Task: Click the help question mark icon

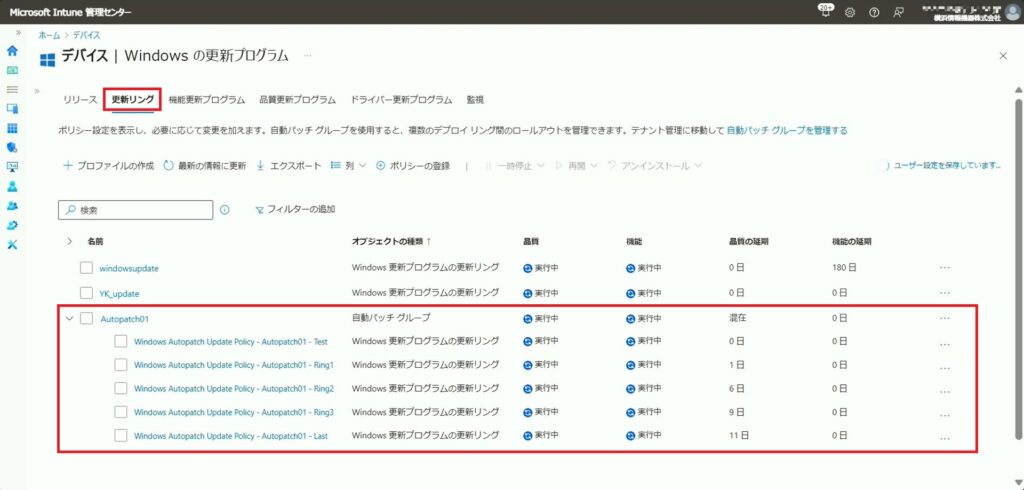Action: pyautogui.click(x=874, y=12)
